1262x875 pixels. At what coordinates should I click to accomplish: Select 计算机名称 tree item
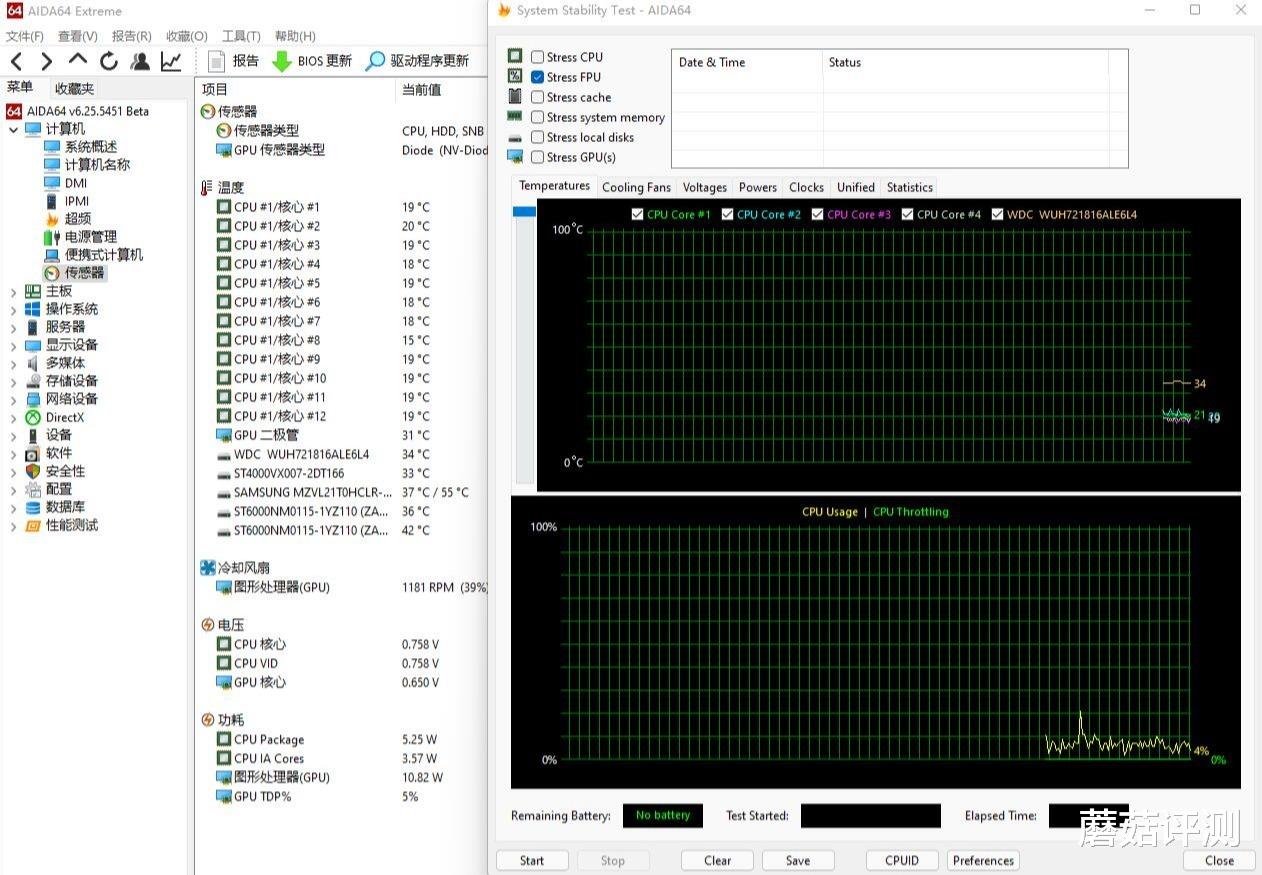coord(97,165)
